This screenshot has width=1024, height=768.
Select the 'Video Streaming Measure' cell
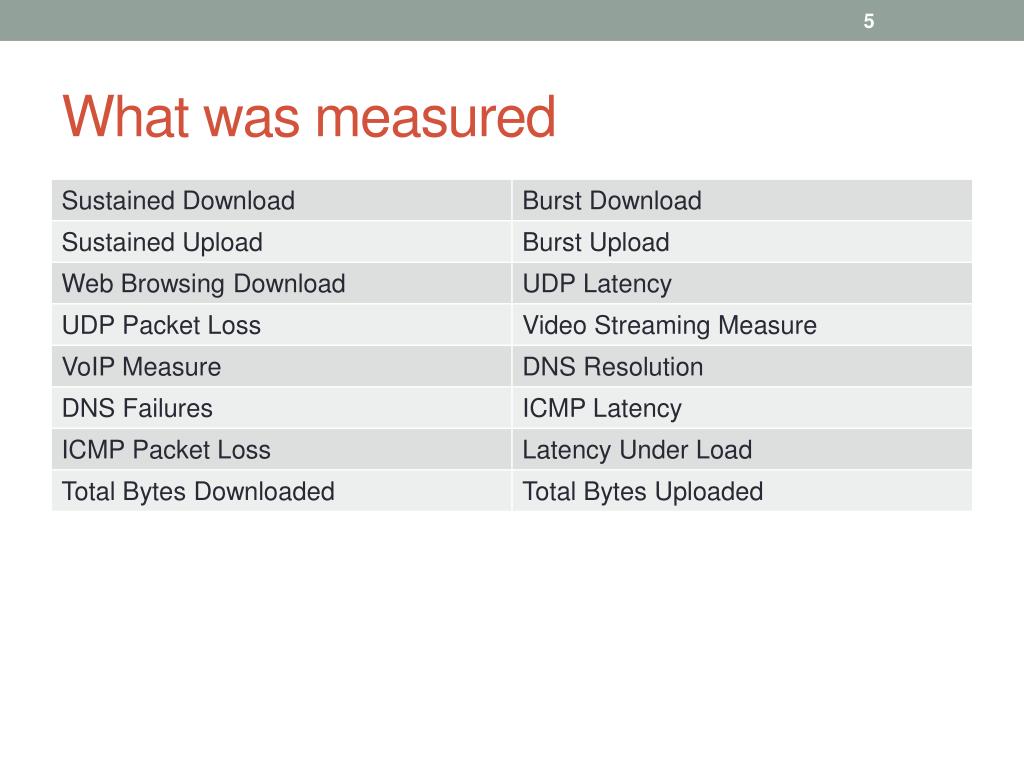(742, 325)
